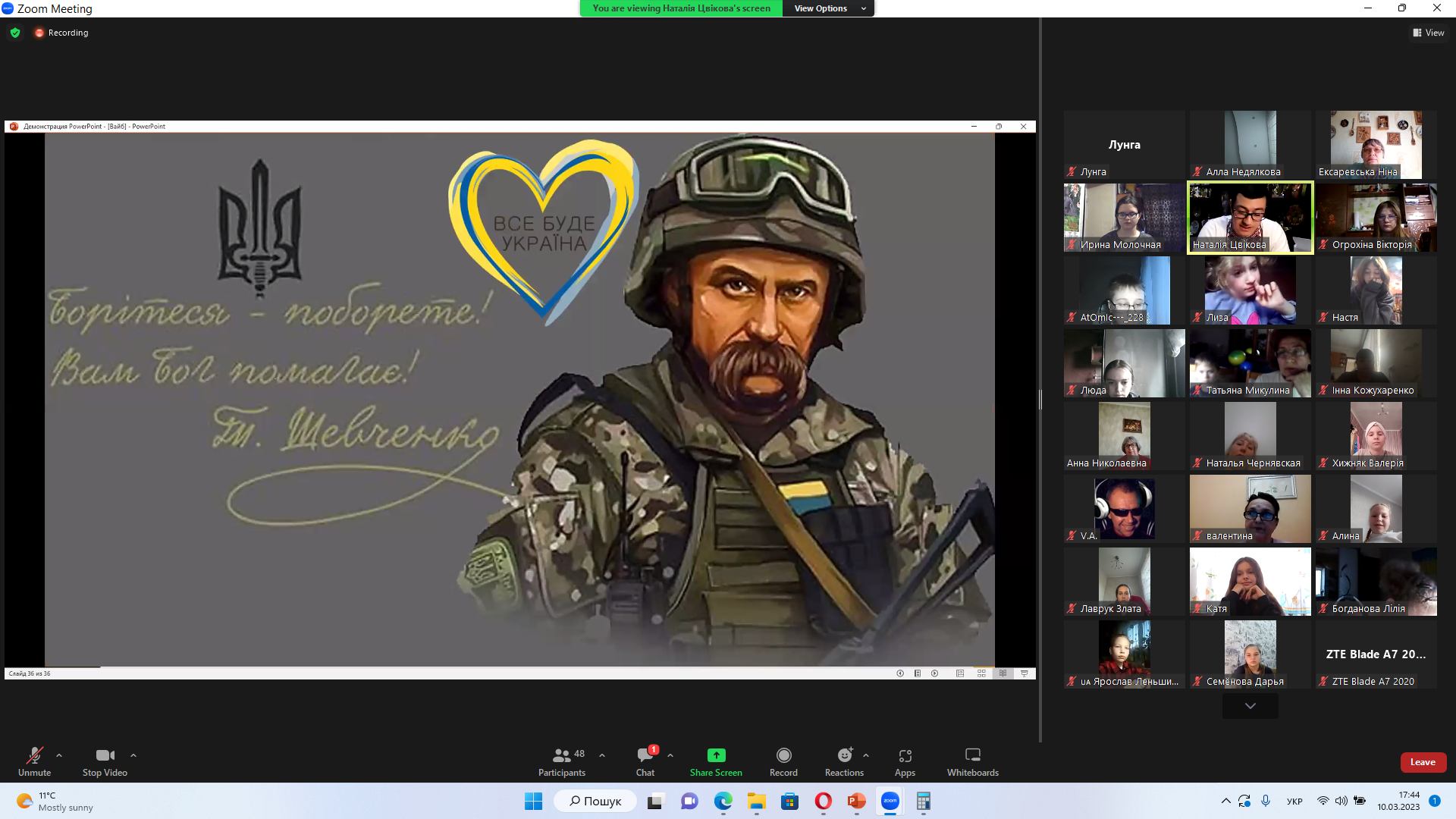
Task: Open the Chat panel
Action: click(x=645, y=761)
